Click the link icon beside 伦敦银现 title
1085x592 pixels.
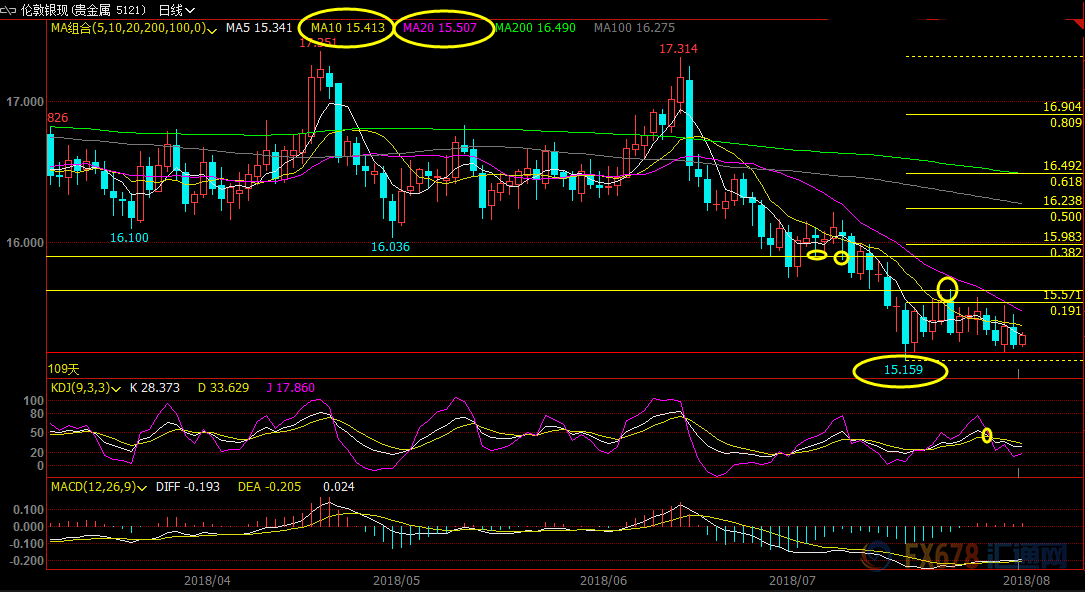[x=10, y=10]
